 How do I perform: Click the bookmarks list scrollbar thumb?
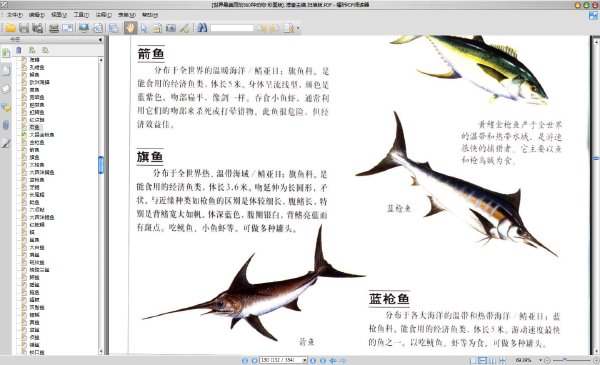(x=101, y=165)
